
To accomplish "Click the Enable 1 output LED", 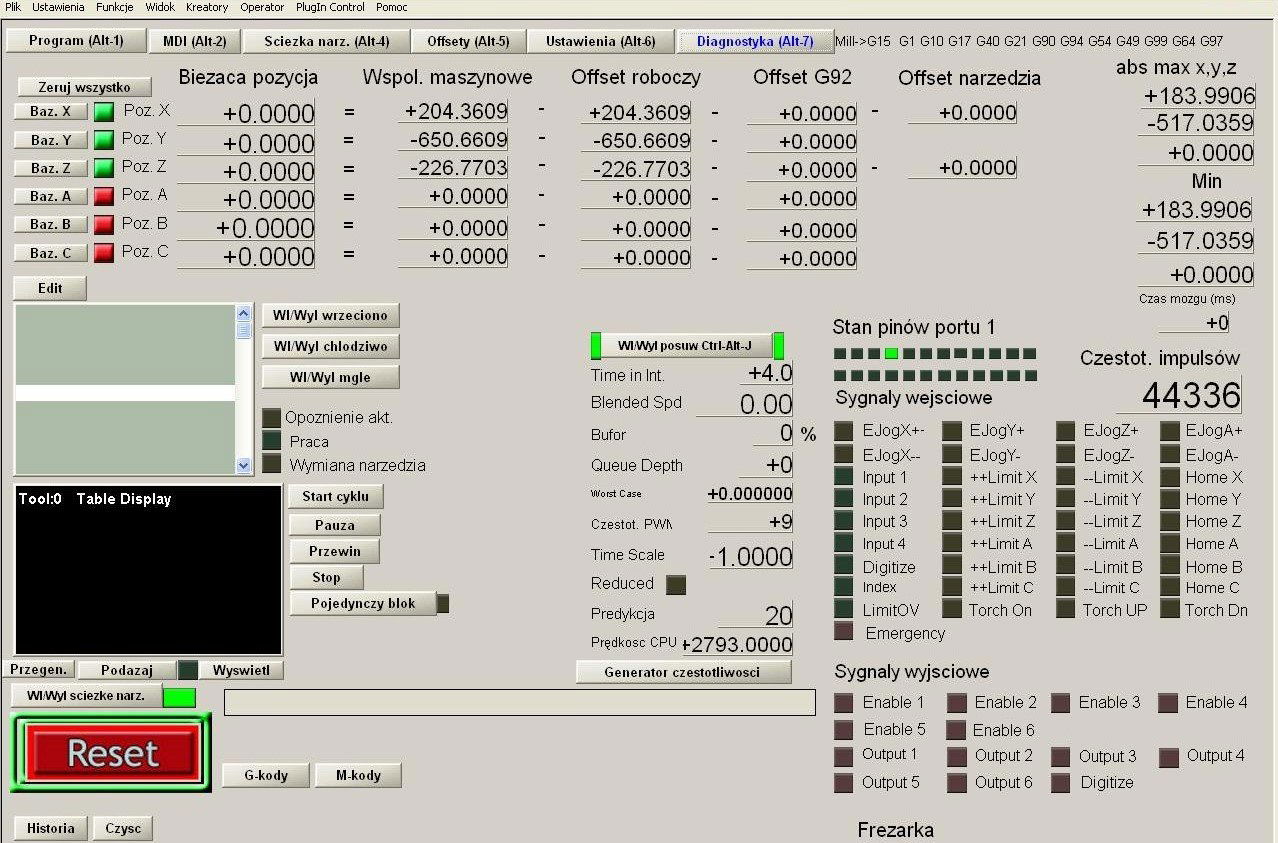I will click(x=844, y=703).
